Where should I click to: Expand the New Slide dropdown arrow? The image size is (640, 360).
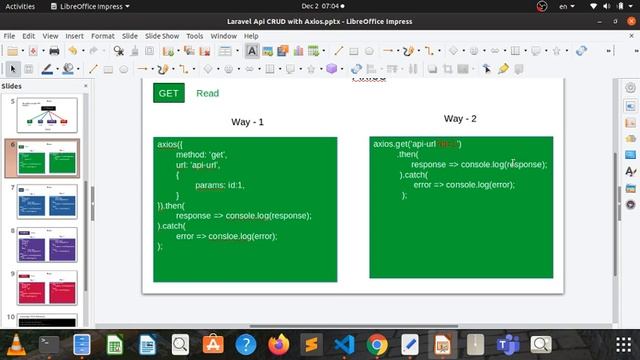pyautogui.click(x=178, y=51)
